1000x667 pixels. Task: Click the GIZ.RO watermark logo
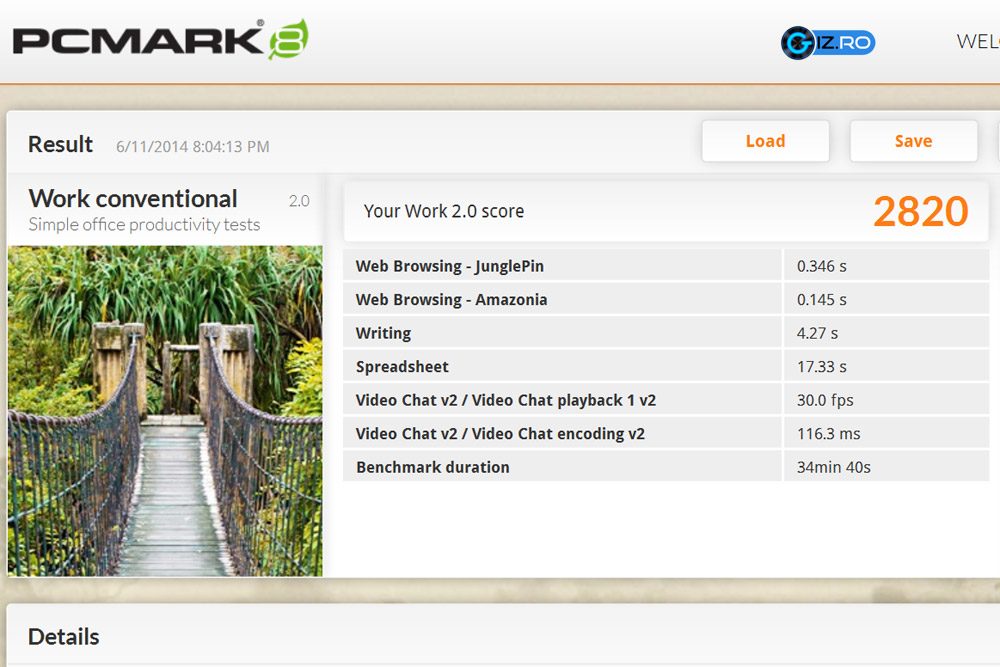tap(828, 43)
